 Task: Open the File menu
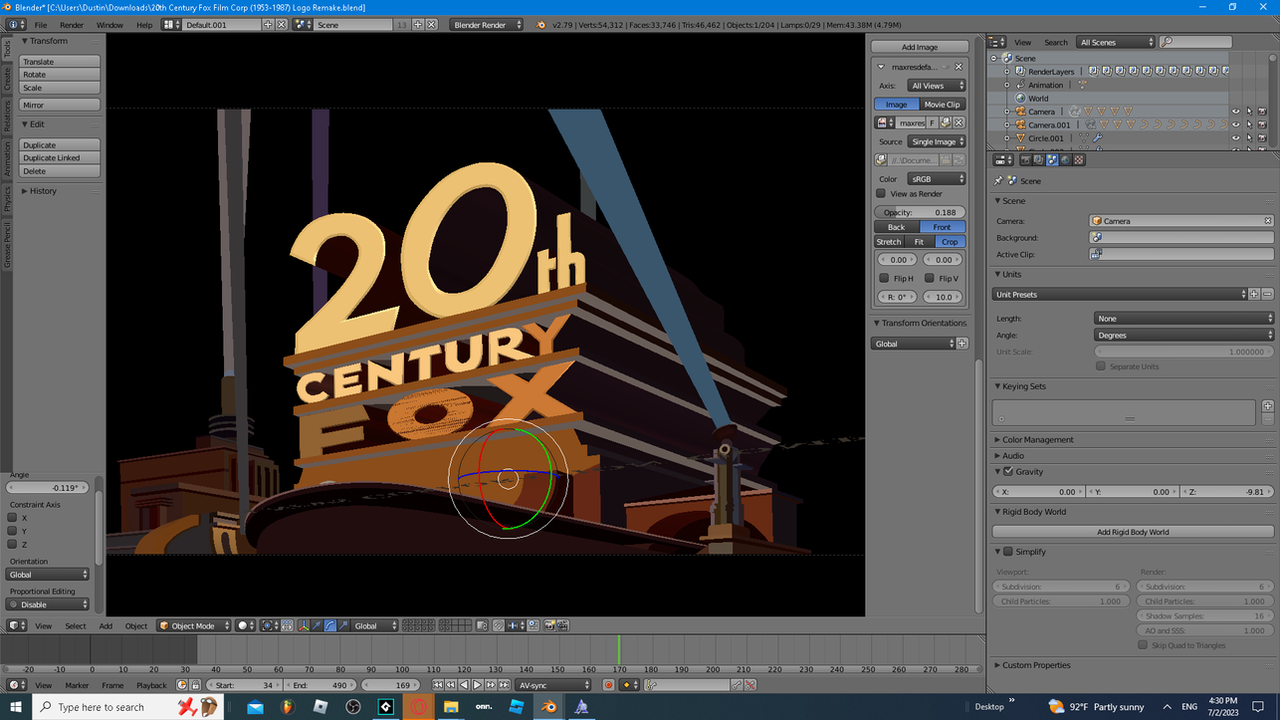(x=41, y=24)
